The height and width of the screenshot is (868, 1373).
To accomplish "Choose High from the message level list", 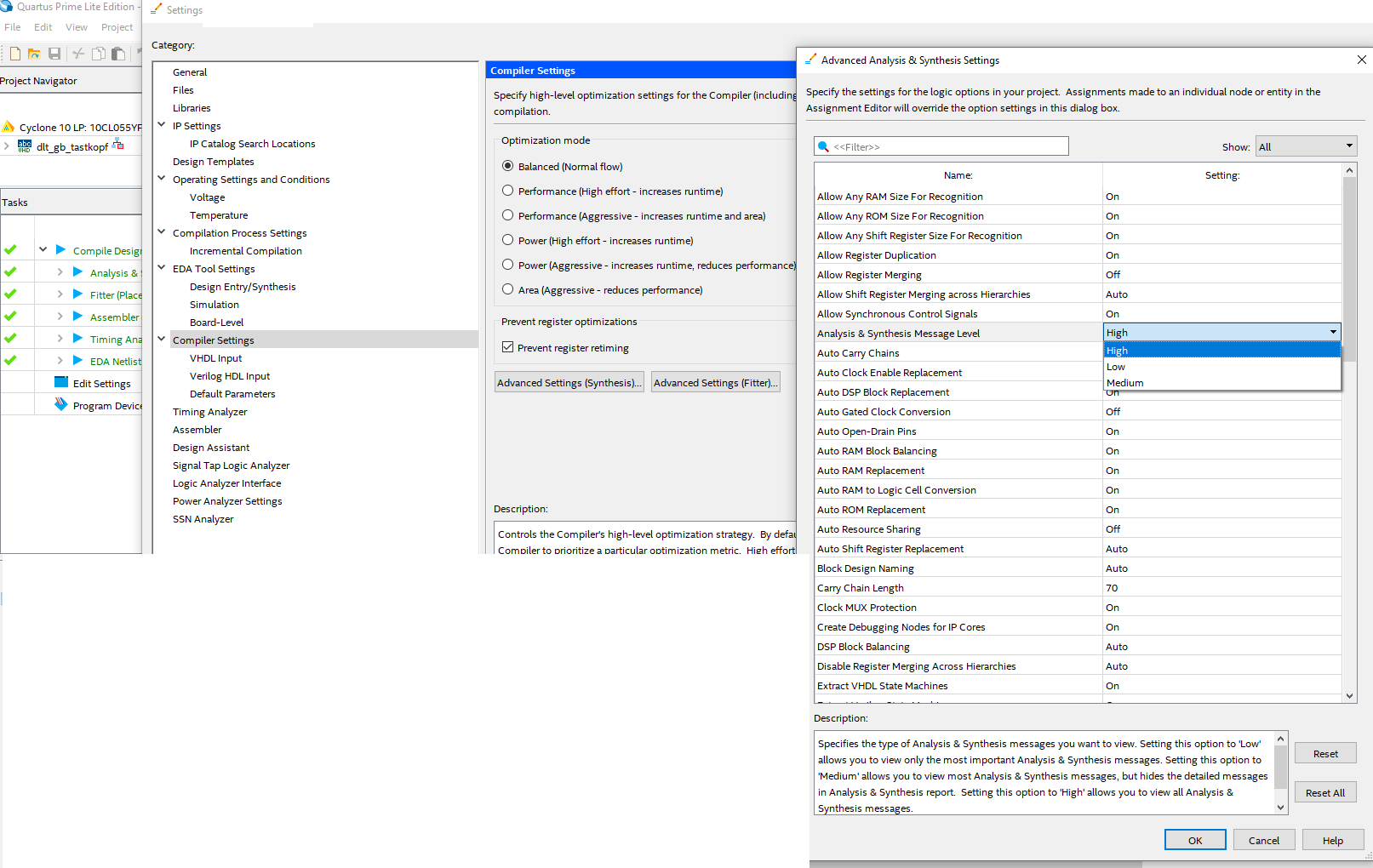I will pos(1221,351).
